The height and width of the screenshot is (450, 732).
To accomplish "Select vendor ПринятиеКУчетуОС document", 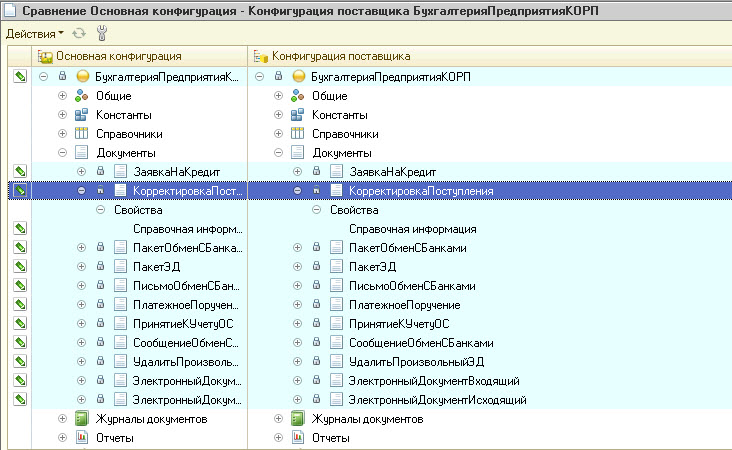I will (399, 324).
